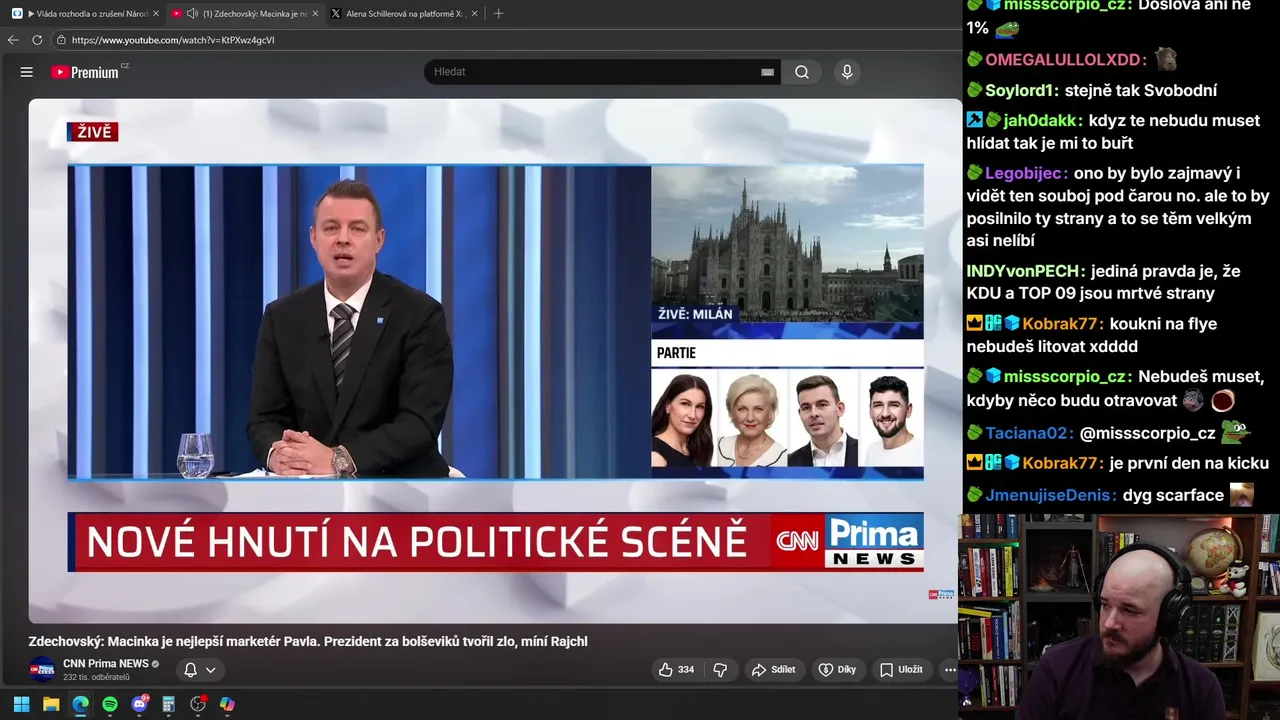Click the video title 'Zdechovský: Macinka je nejlepší marketér'
The width and height of the screenshot is (1280, 720).
click(x=308, y=641)
